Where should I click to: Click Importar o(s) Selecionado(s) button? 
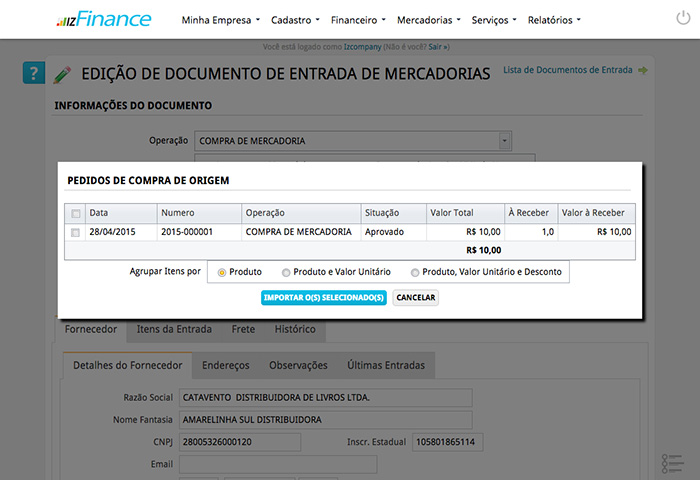322,298
